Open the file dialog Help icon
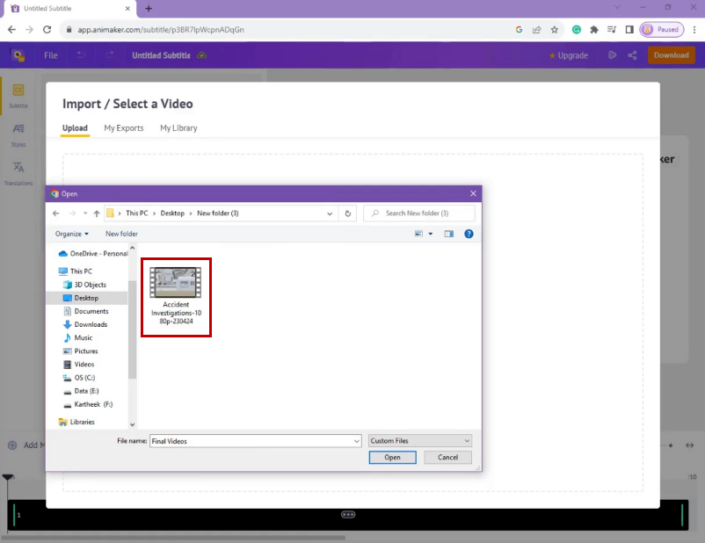 pyautogui.click(x=468, y=234)
